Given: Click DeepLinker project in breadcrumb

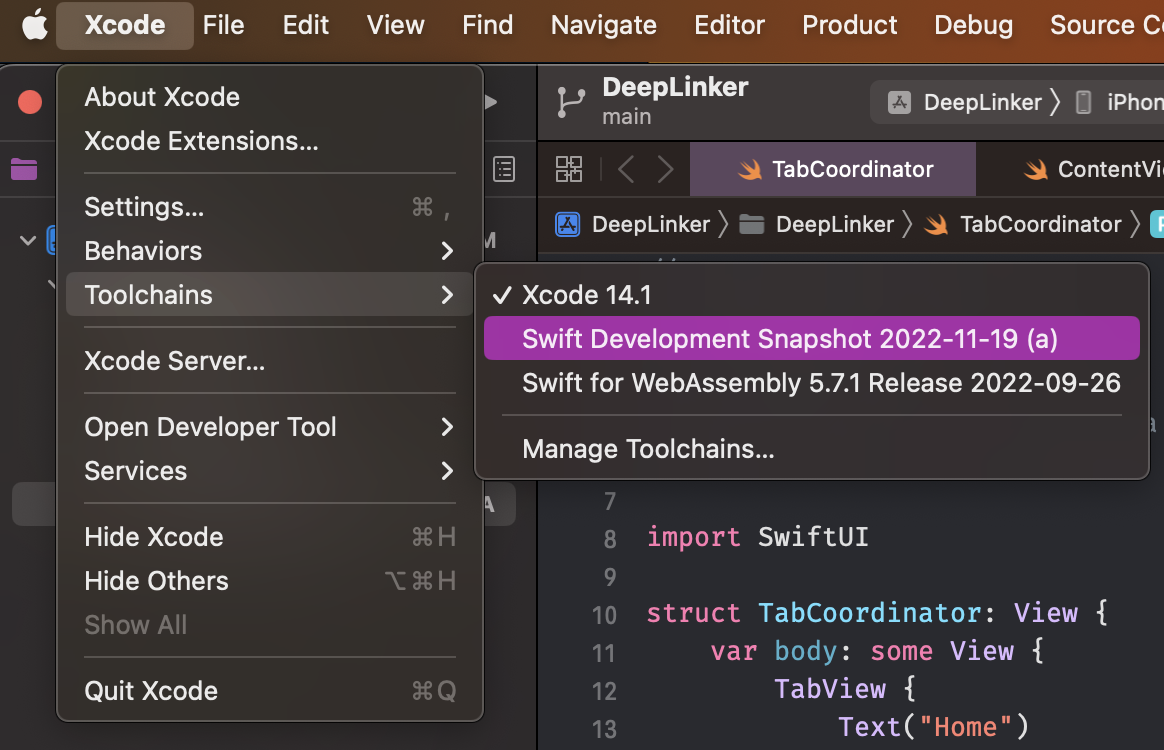Looking at the screenshot, I should coord(632,224).
